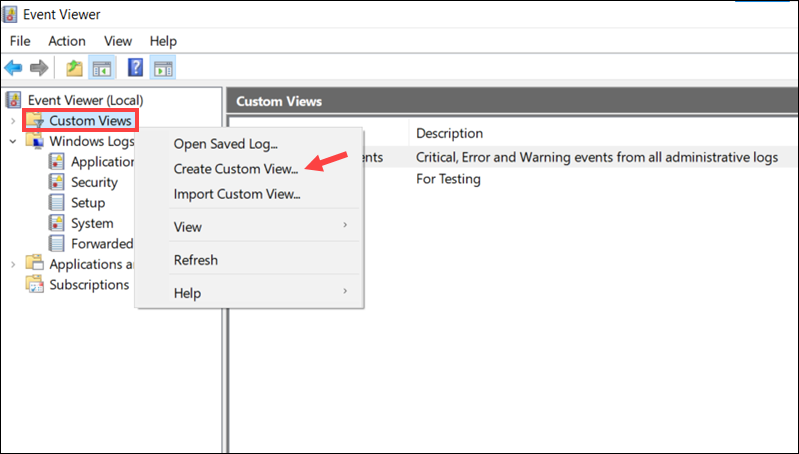Expand the Custom Views tree node

13,121
